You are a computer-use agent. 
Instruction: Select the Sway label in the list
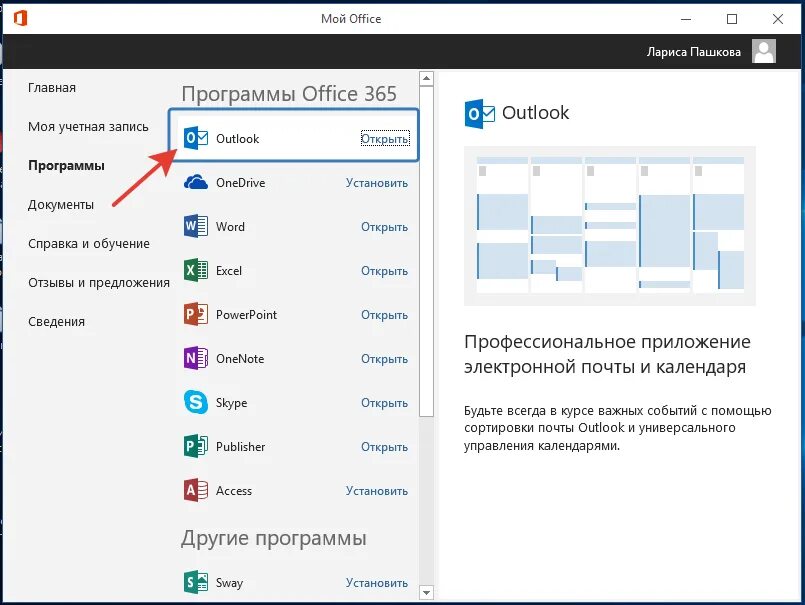[229, 583]
